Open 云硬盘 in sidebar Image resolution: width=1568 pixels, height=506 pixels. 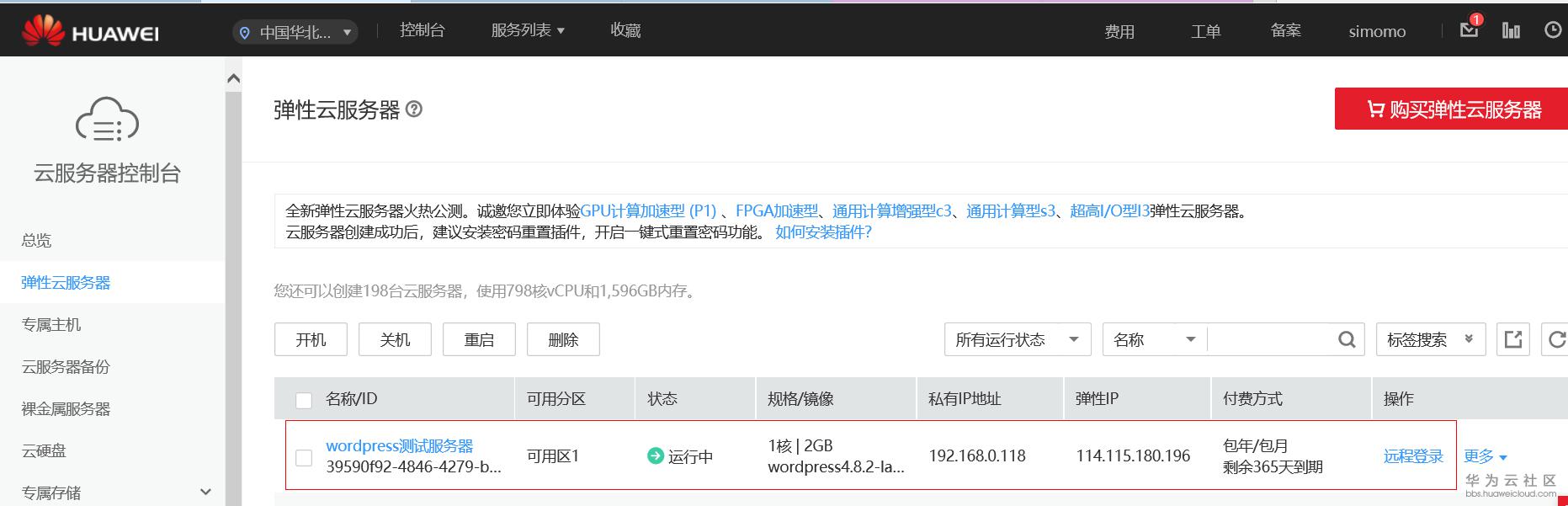(x=44, y=451)
